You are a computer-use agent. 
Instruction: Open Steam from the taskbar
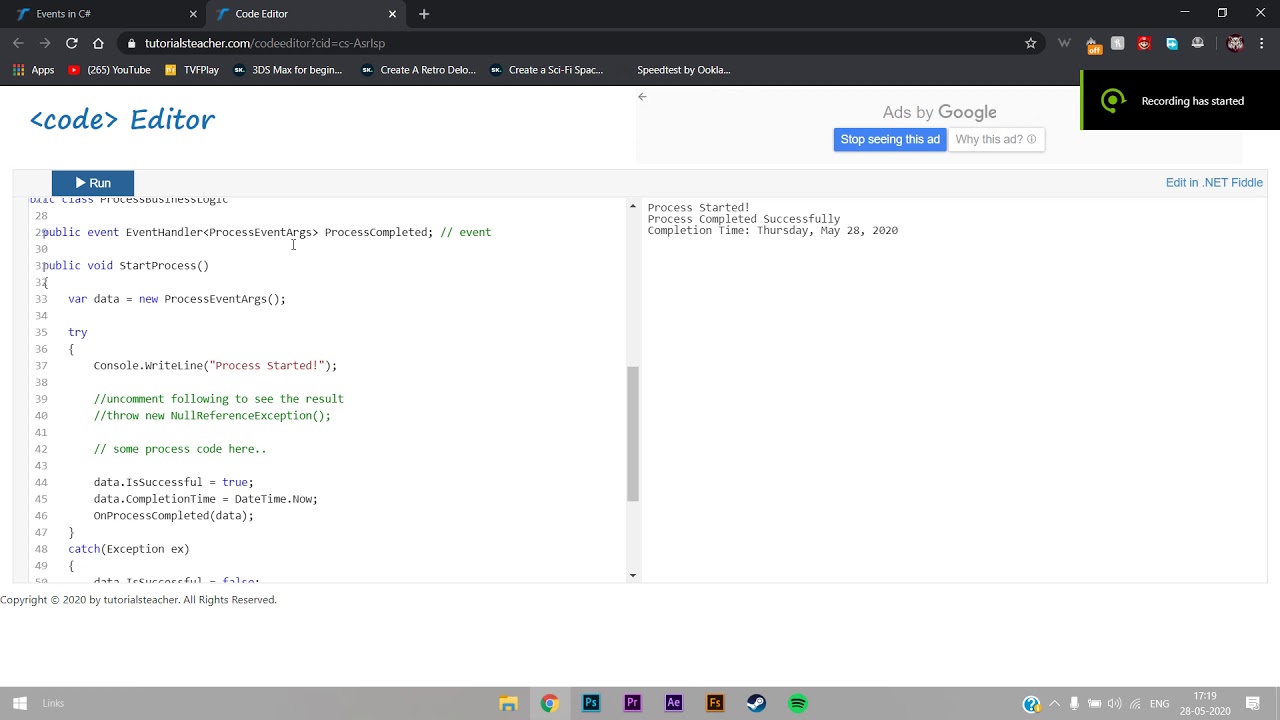coord(756,703)
